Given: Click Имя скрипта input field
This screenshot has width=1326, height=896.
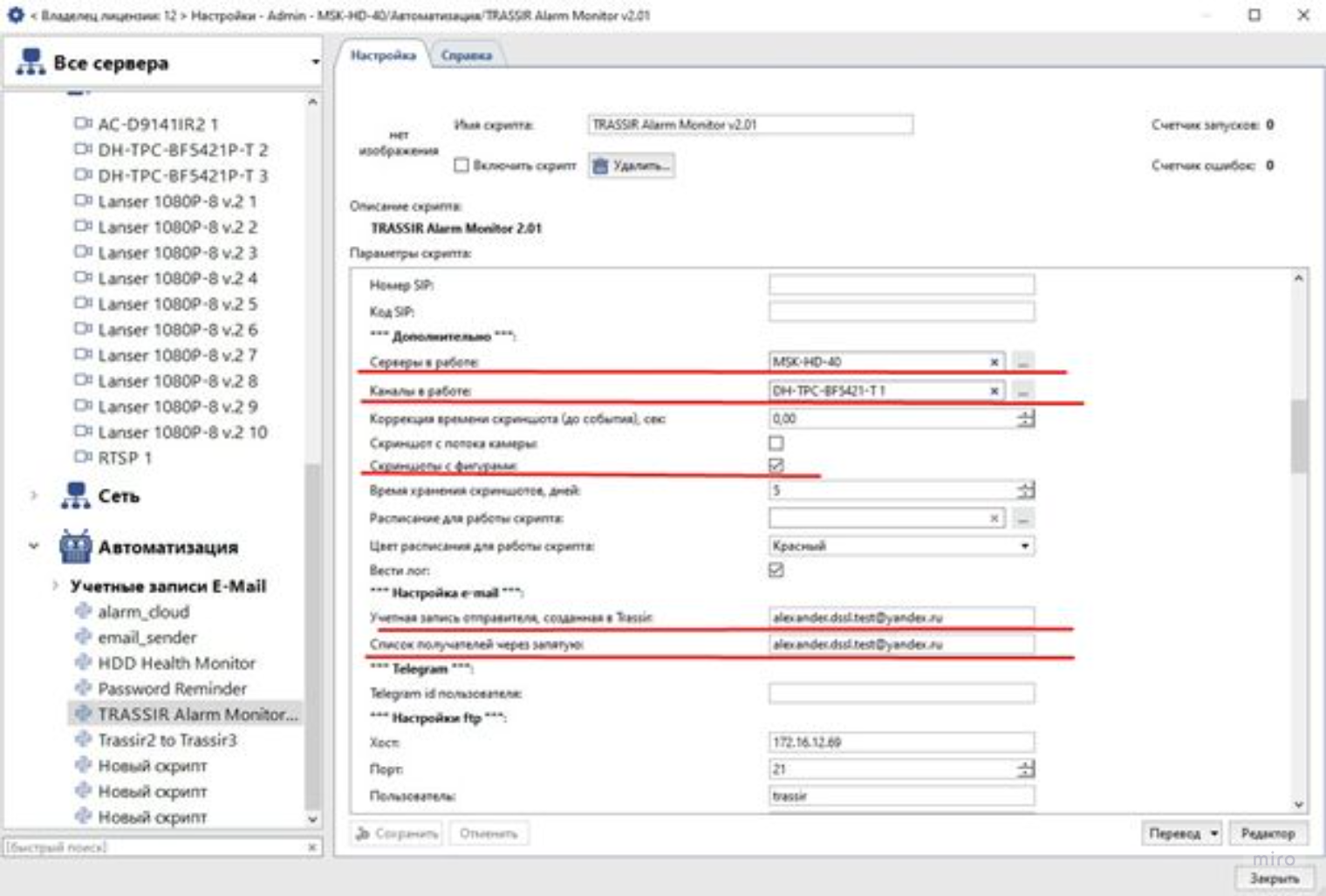Looking at the screenshot, I should click(x=750, y=125).
